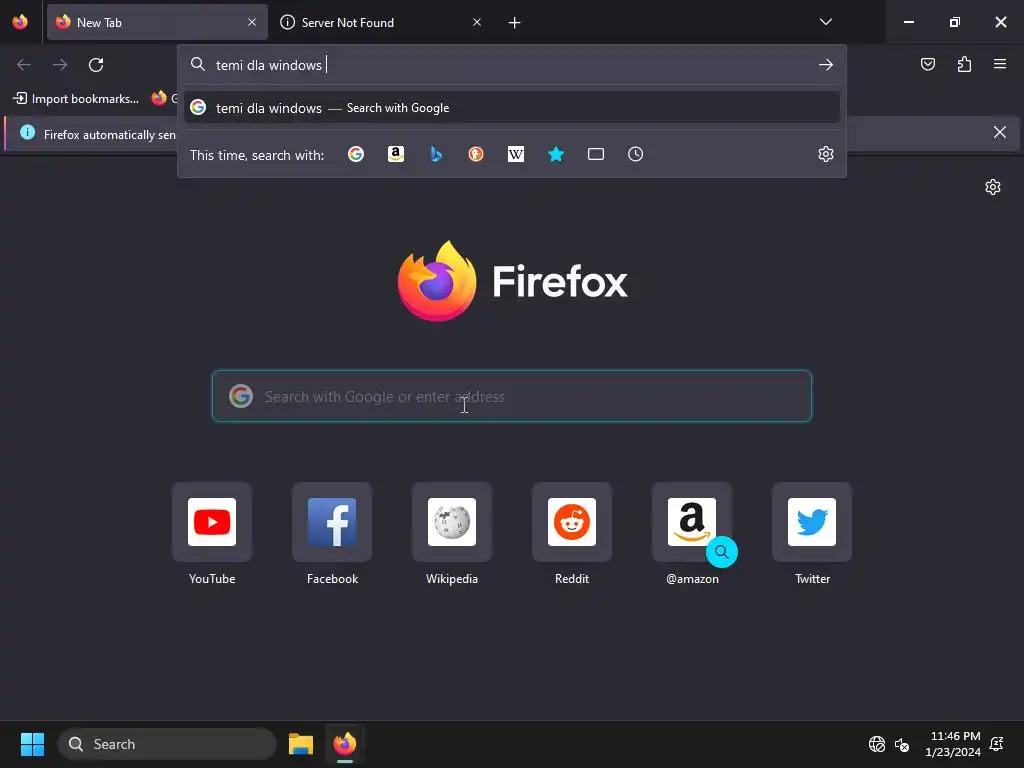Open Save to Pocket icon
Image resolution: width=1024 pixels, height=768 pixels.
point(927,64)
